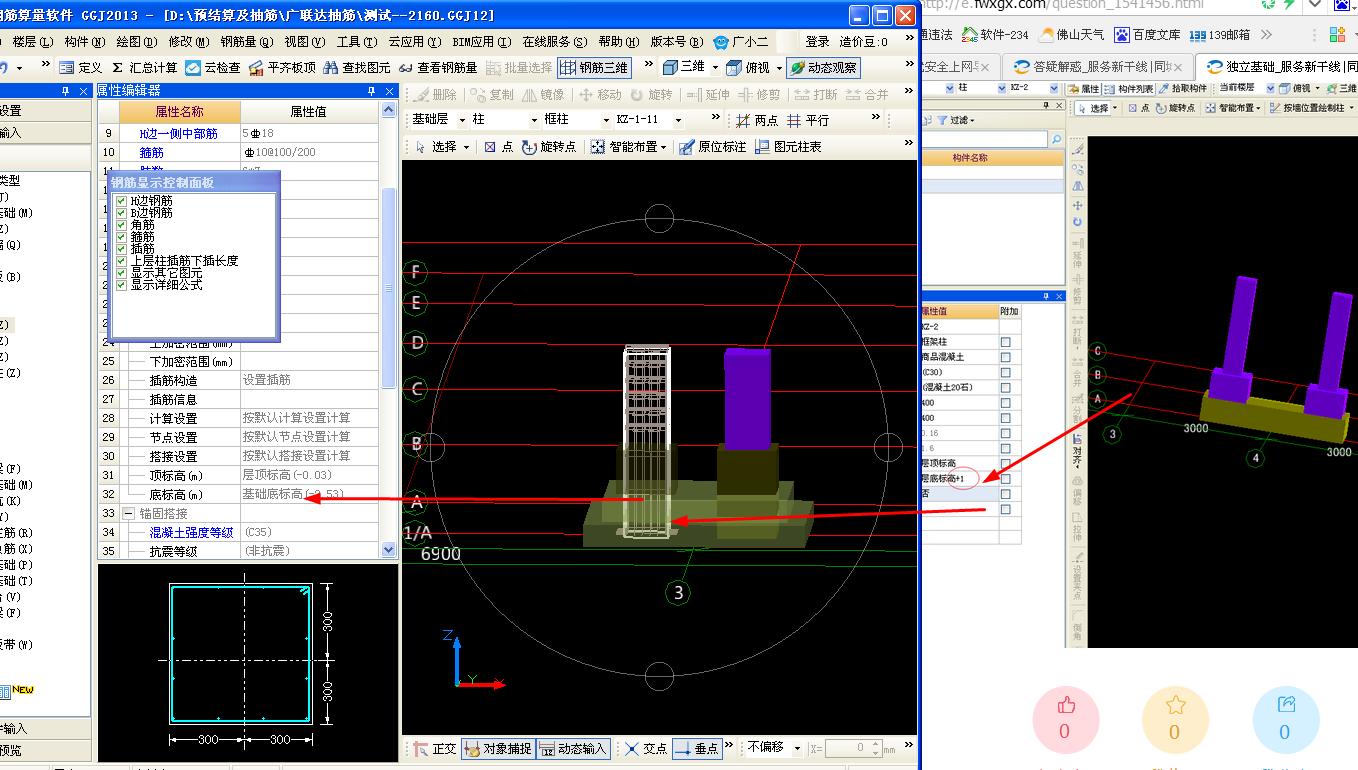Toggle 动态输入 dynamic input
The width and height of the screenshot is (1358, 770).
(573, 748)
